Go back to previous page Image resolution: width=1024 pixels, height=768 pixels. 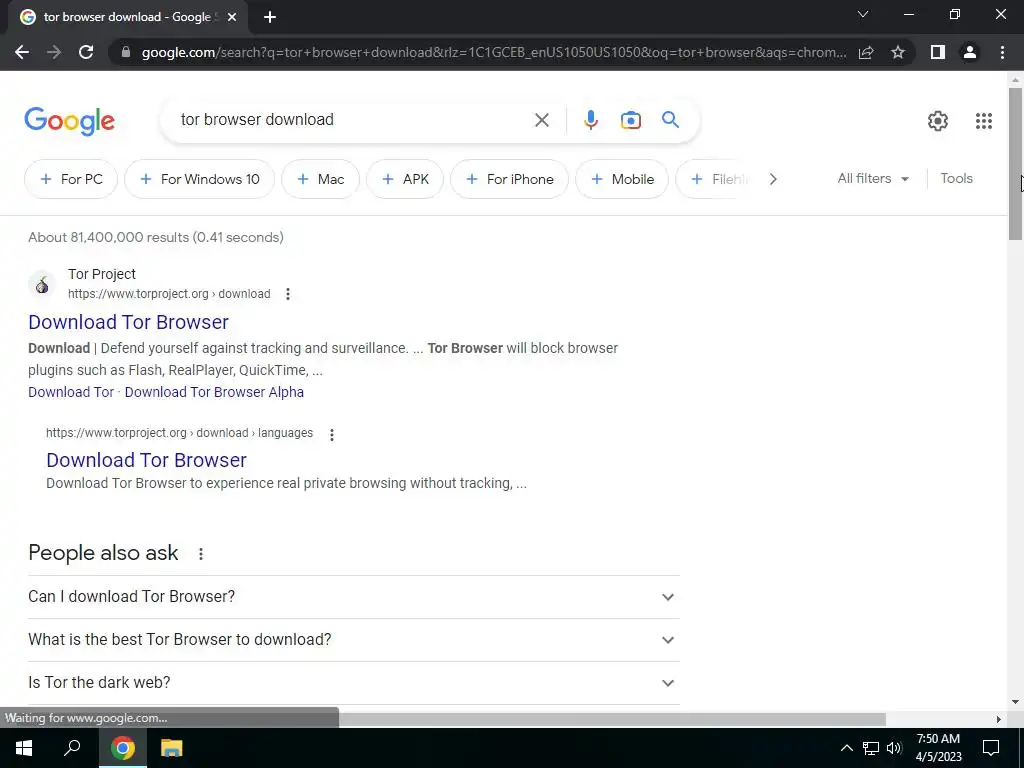22,52
